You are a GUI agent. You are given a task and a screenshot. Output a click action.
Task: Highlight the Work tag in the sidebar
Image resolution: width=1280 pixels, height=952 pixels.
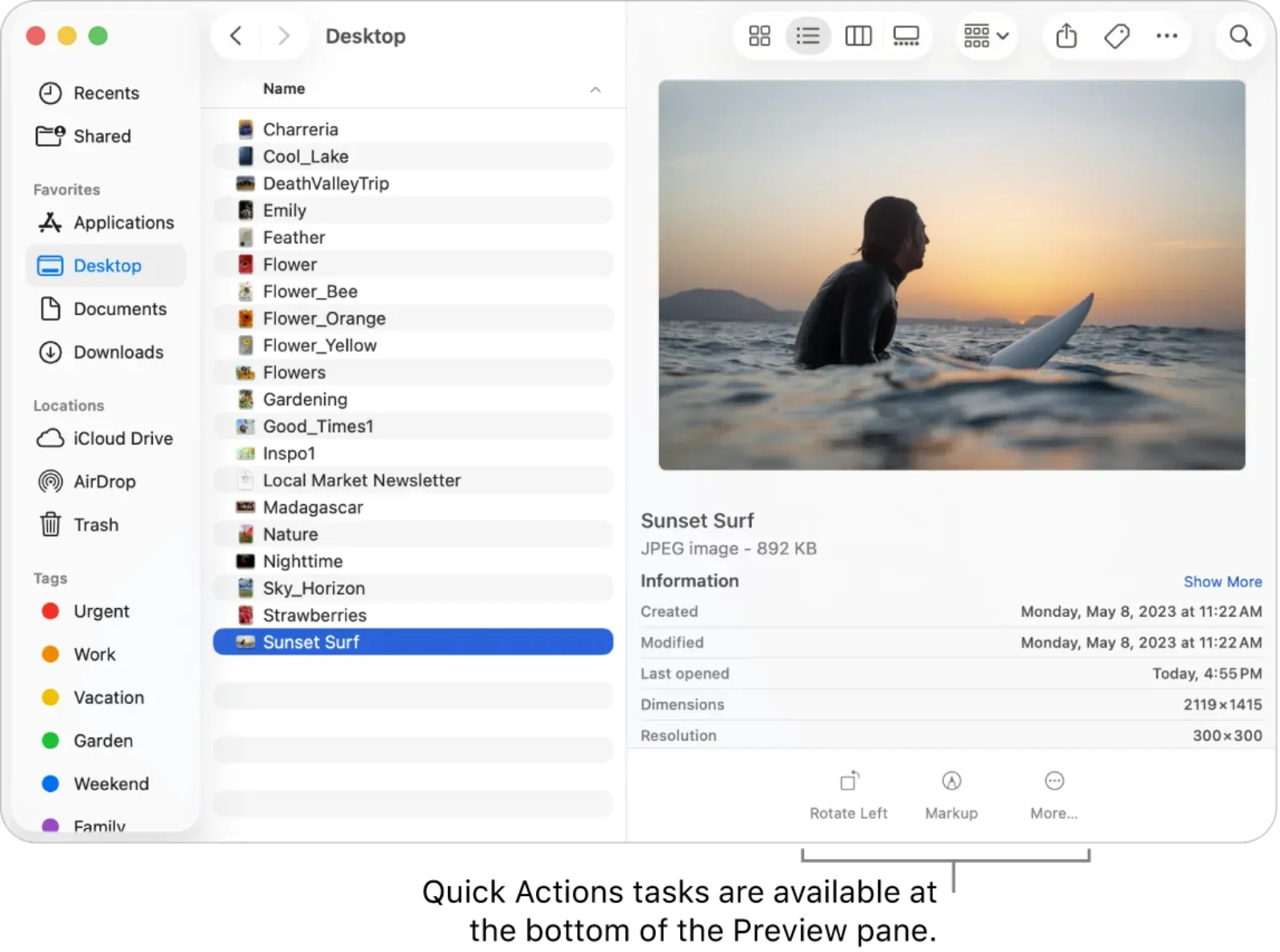[94, 654]
